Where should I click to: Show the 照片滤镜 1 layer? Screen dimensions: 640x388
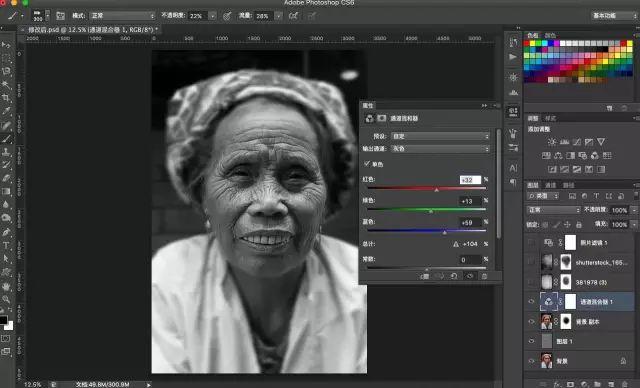531,243
